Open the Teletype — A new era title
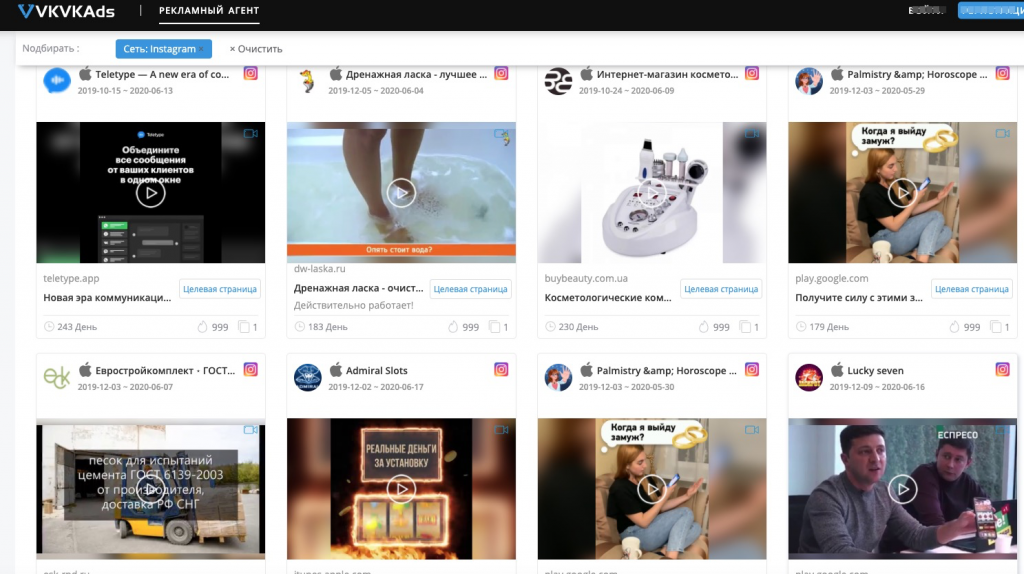The image size is (1024, 574). pos(162,74)
